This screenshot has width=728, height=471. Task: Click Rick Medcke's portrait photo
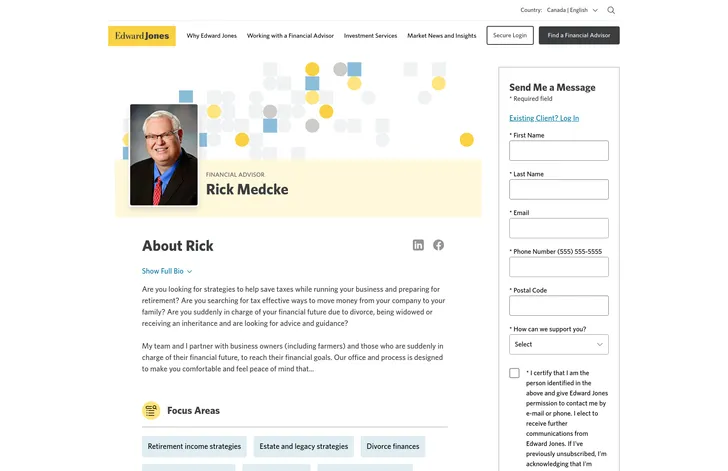pyautogui.click(x=164, y=155)
